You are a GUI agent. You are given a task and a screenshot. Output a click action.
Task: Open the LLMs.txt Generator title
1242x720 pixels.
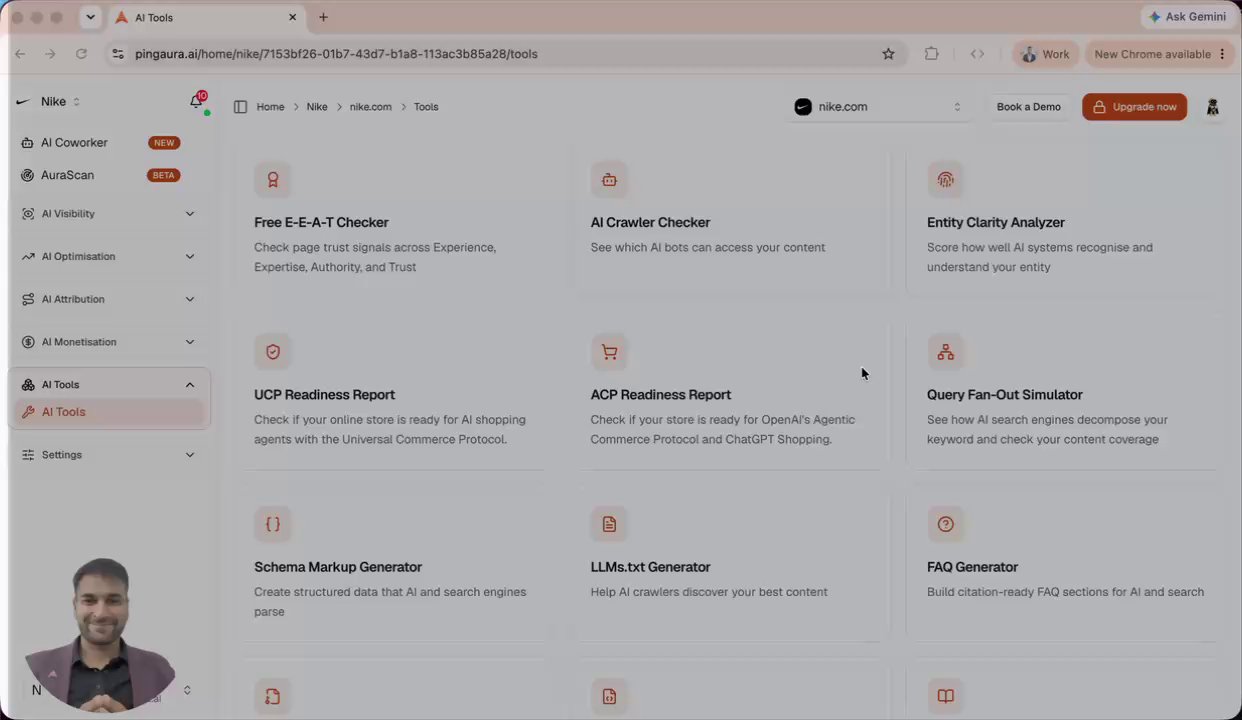(650, 567)
